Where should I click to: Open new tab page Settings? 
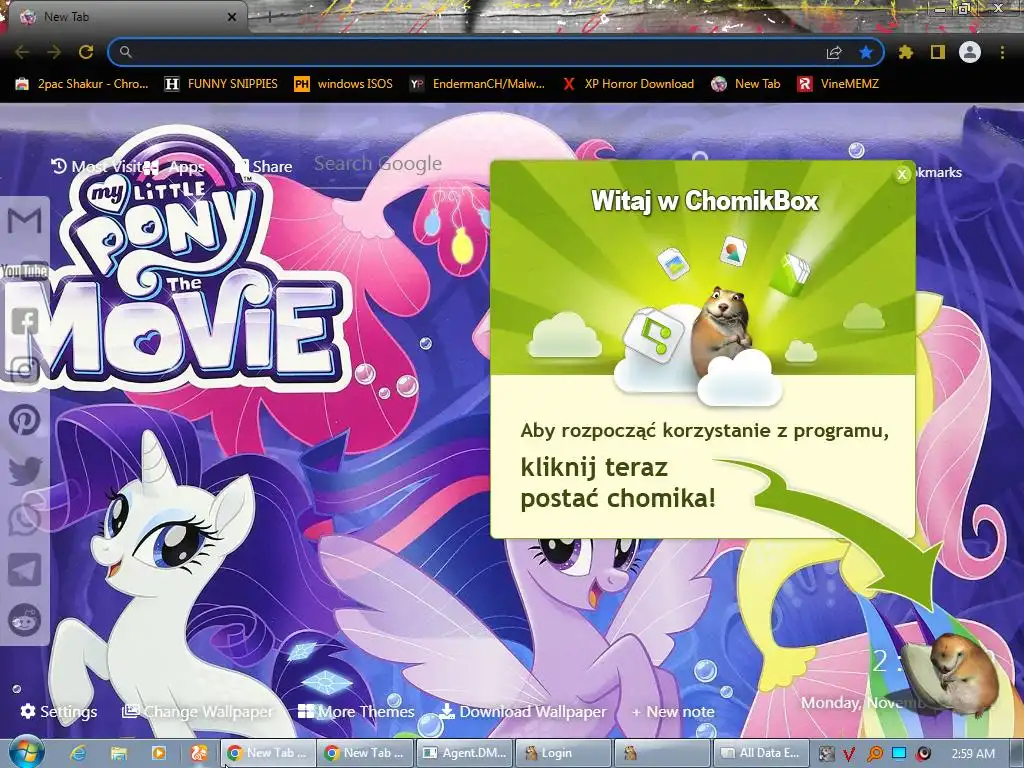coord(59,711)
